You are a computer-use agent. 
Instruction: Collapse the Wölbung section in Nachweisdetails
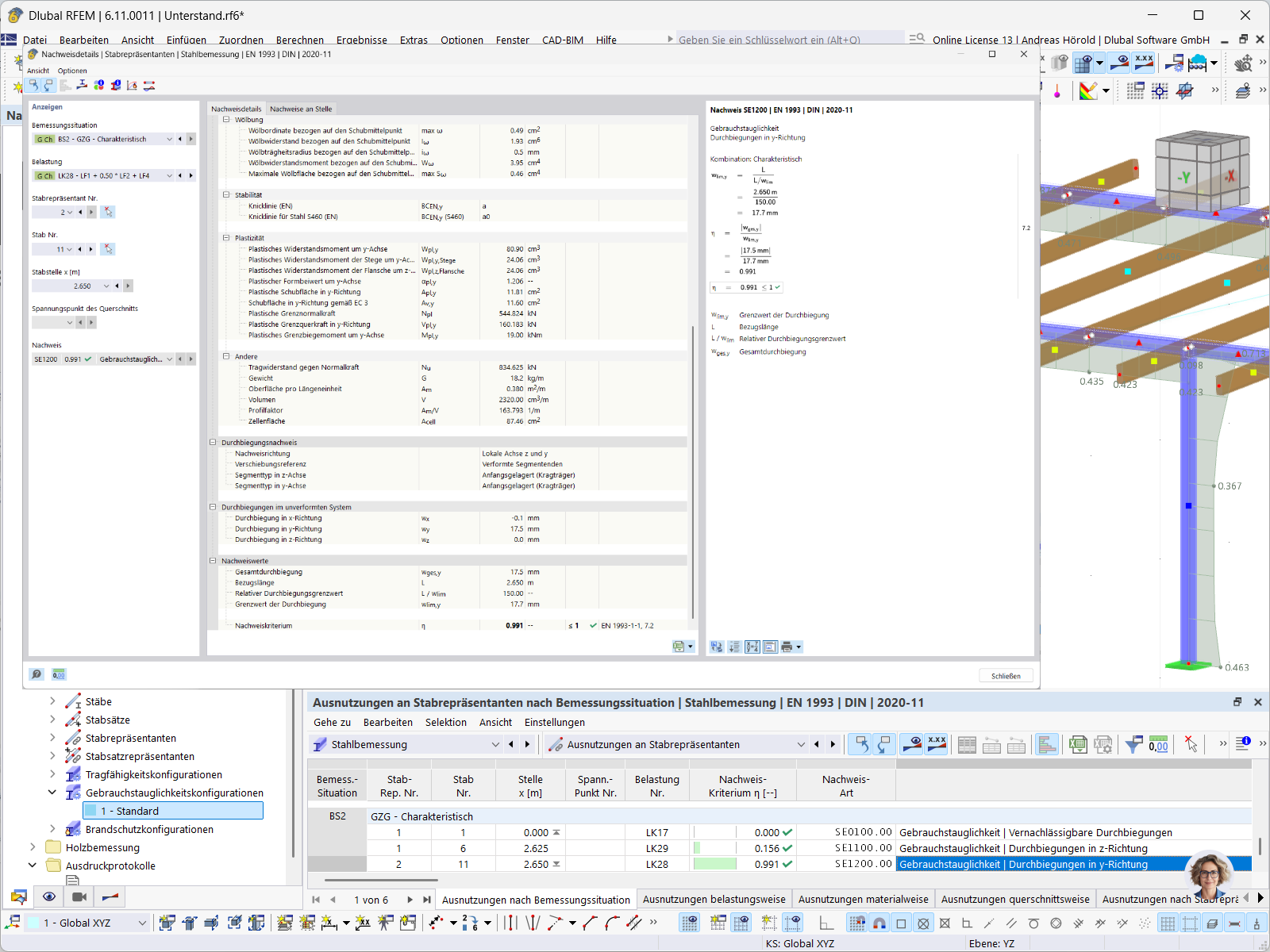pyautogui.click(x=228, y=119)
